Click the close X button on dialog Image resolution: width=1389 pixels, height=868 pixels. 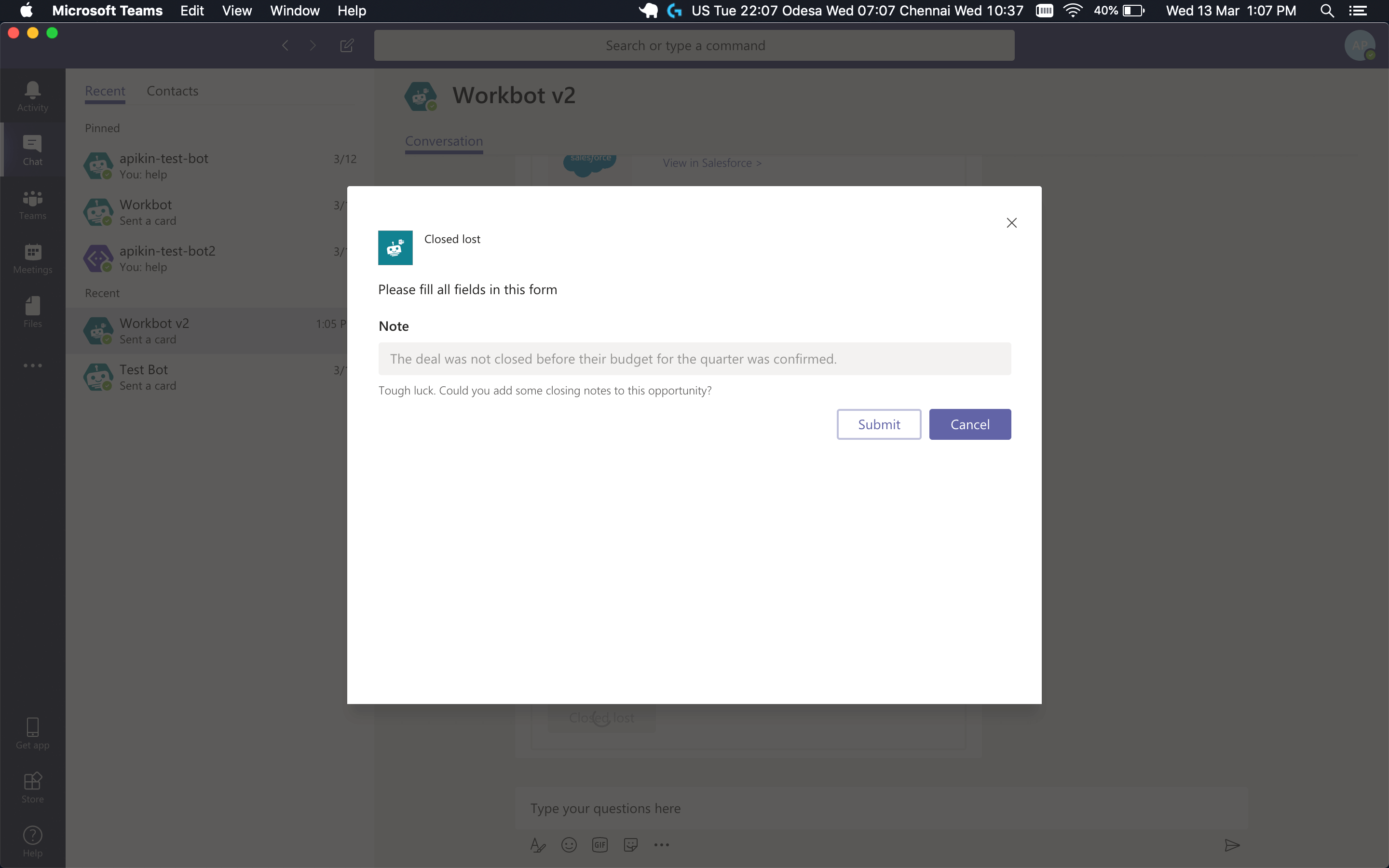coord(1012,222)
